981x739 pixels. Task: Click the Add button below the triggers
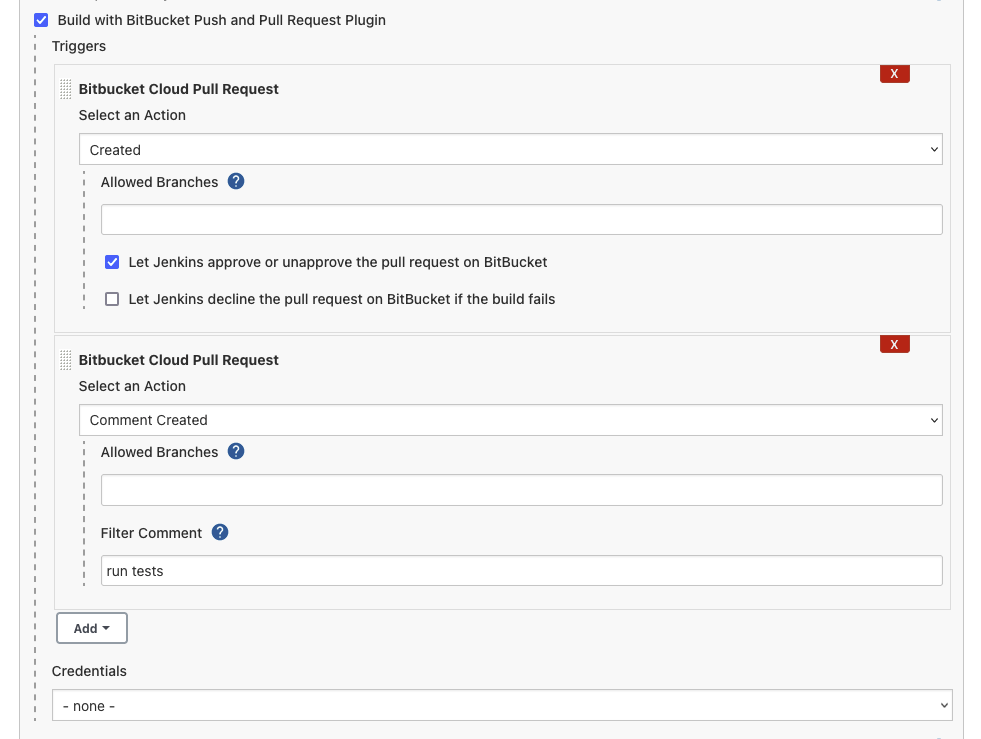[91, 628]
